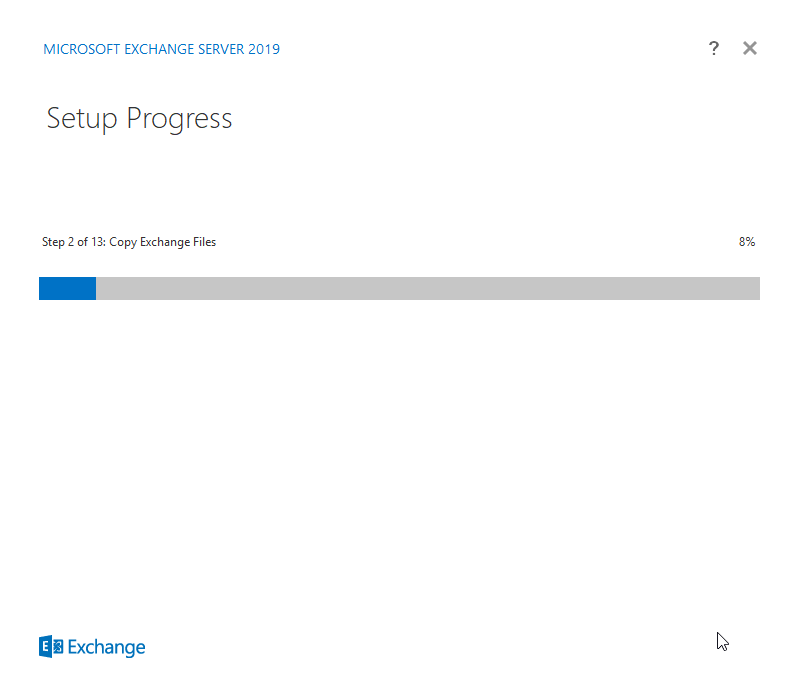Click the Microsoft Exchange Server 2019 title

(x=162, y=49)
